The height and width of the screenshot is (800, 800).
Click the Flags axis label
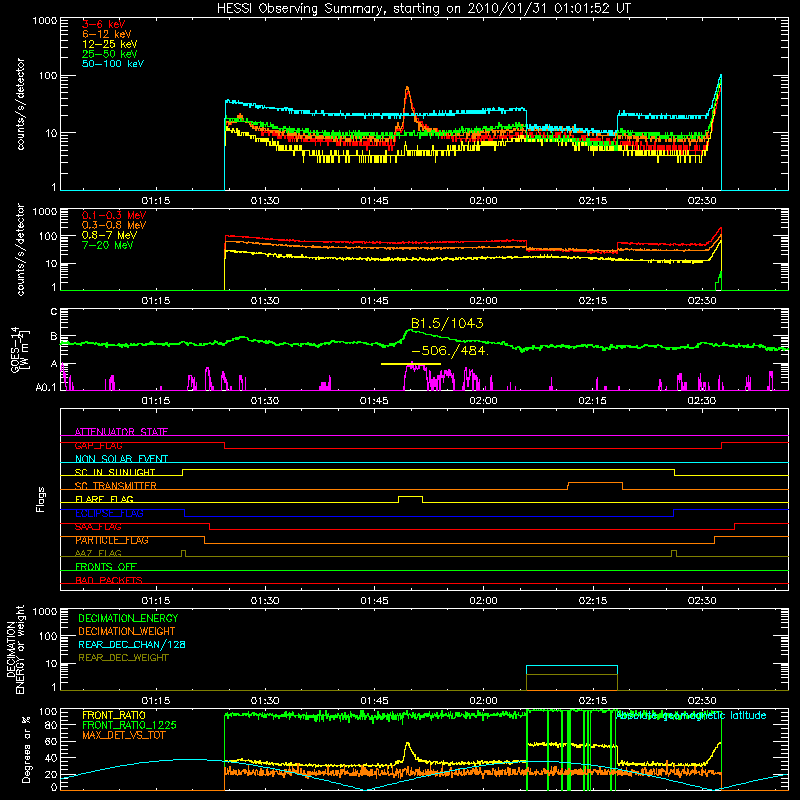pyautogui.click(x=41, y=499)
